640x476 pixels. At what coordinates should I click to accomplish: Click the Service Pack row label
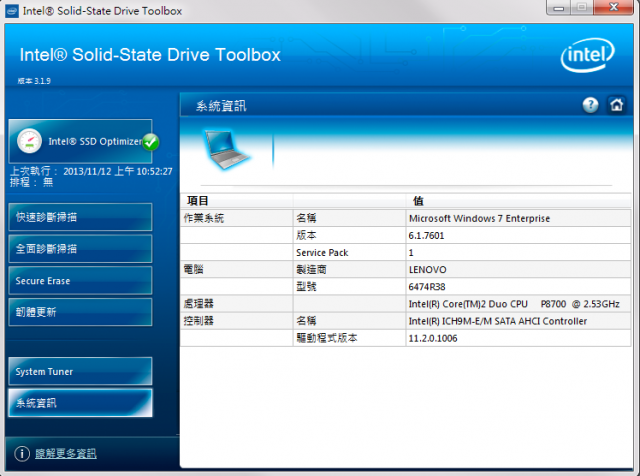349,253
